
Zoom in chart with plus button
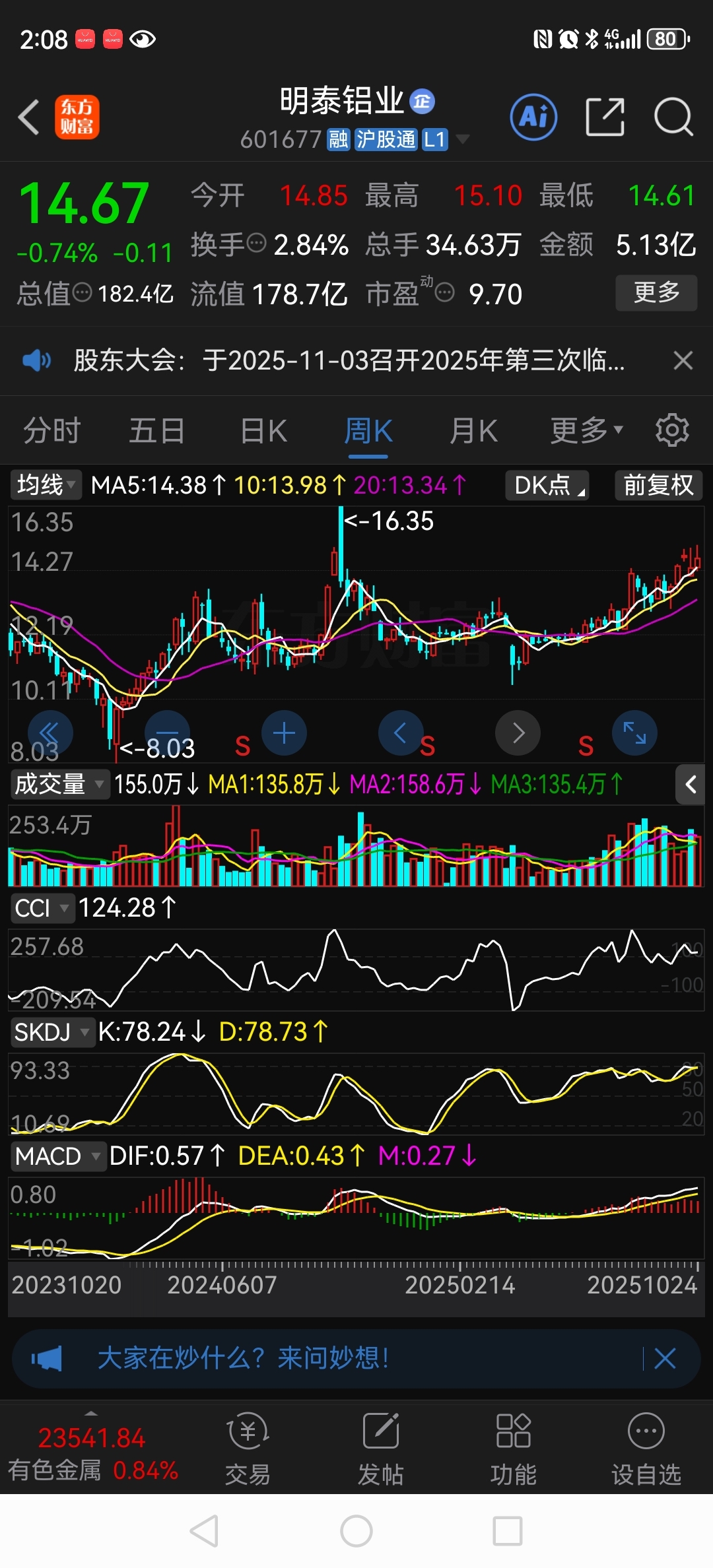coord(284,733)
